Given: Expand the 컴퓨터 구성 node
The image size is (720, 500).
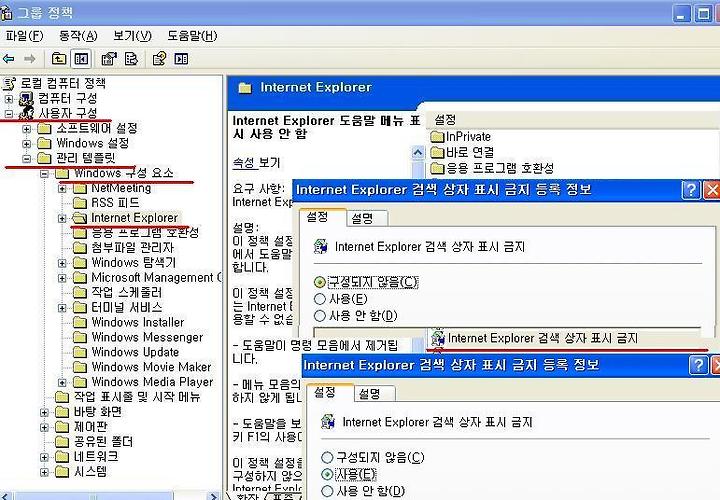Looking at the screenshot, I should pyautogui.click(x=9, y=98).
